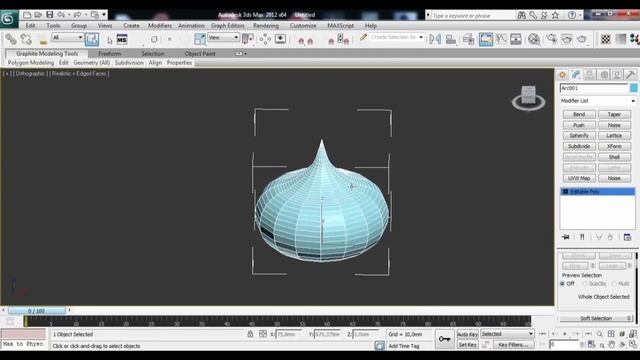Open the Graph Editors menu

(x=227, y=25)
